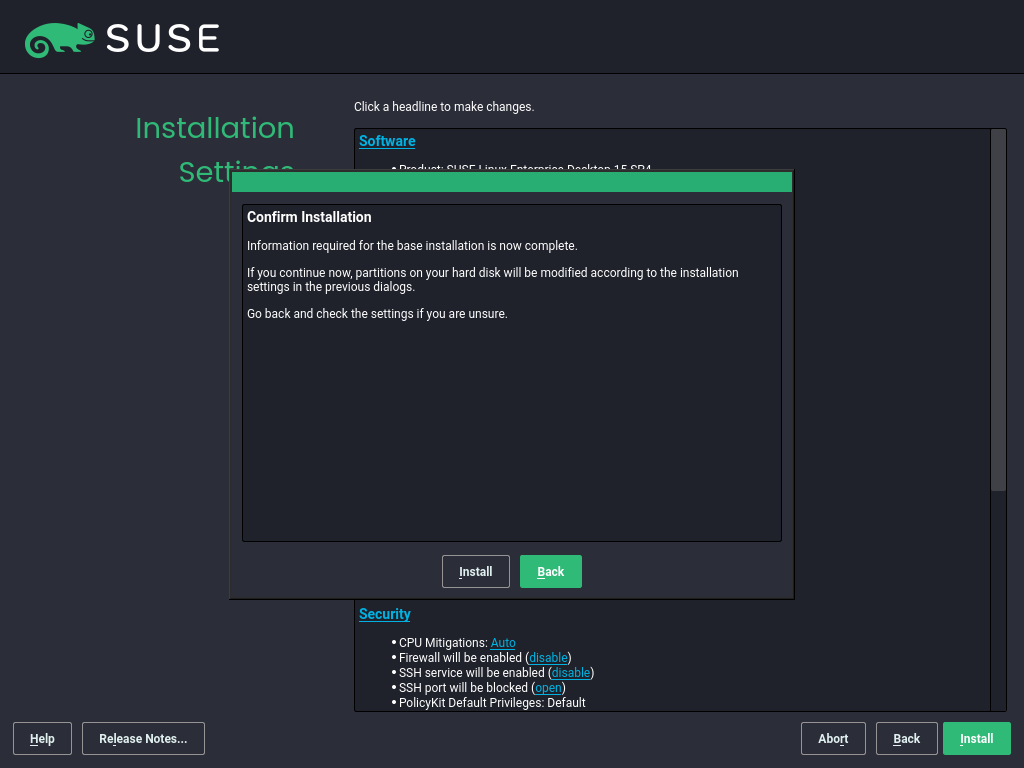Open the Software headline
This screenshot has width=1024, height=768.
coord(387,141)
